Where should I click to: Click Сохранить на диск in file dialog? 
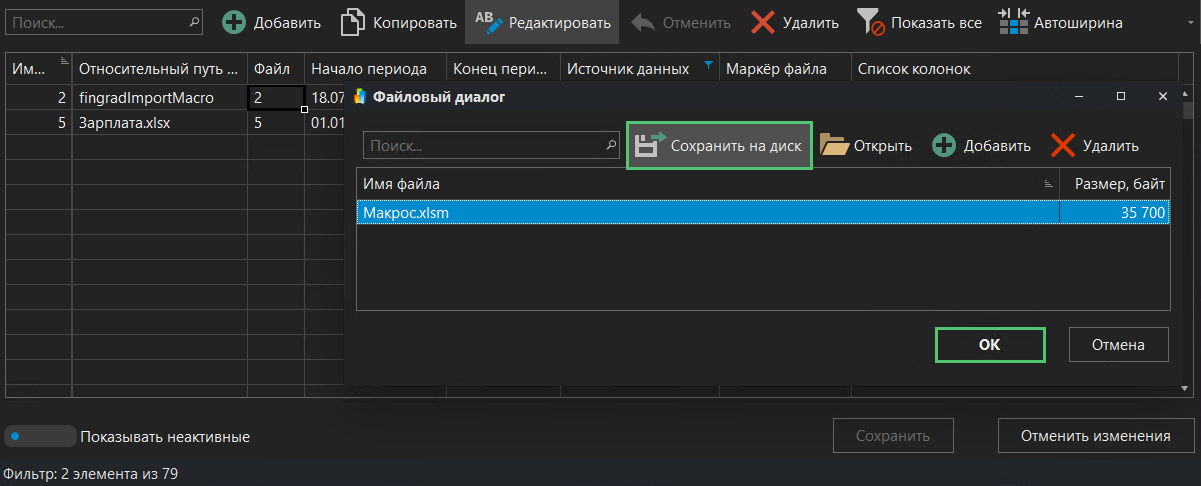719,146
